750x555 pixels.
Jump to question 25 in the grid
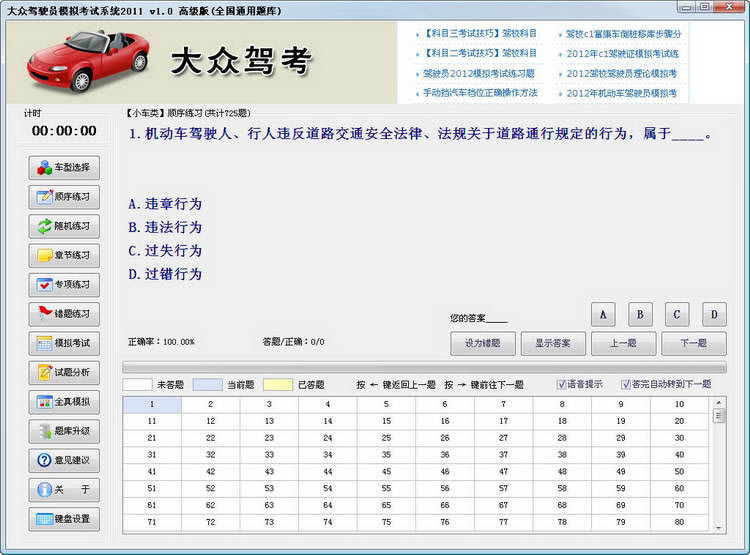click(x=386, y=438)
